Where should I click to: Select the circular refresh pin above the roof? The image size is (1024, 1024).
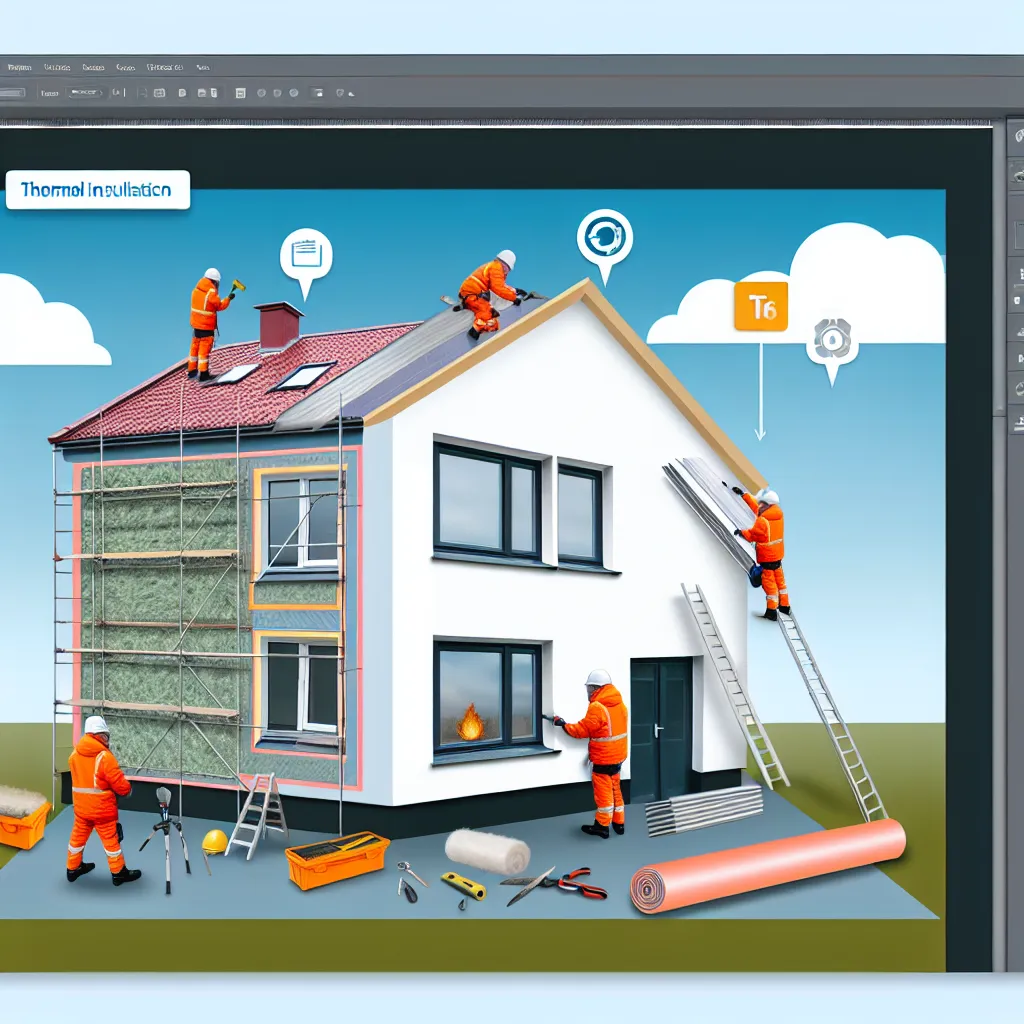pyautogui.click(x=604, y=236)
